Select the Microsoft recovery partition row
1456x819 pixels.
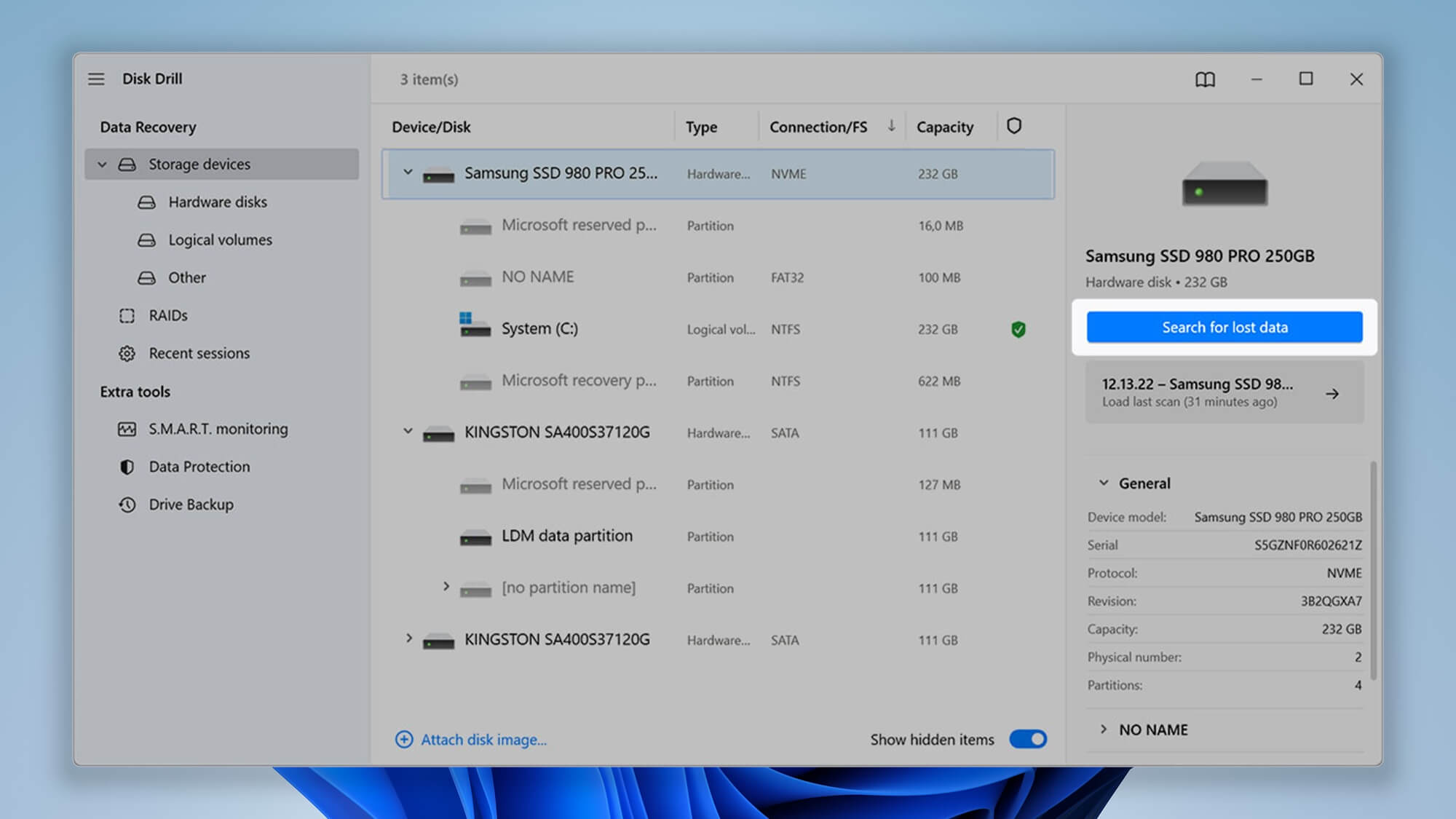718,381
